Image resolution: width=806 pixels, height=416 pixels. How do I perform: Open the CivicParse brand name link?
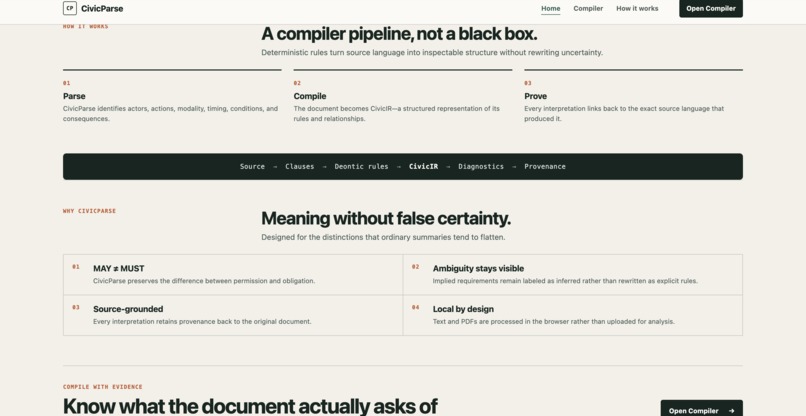[102, 8]
